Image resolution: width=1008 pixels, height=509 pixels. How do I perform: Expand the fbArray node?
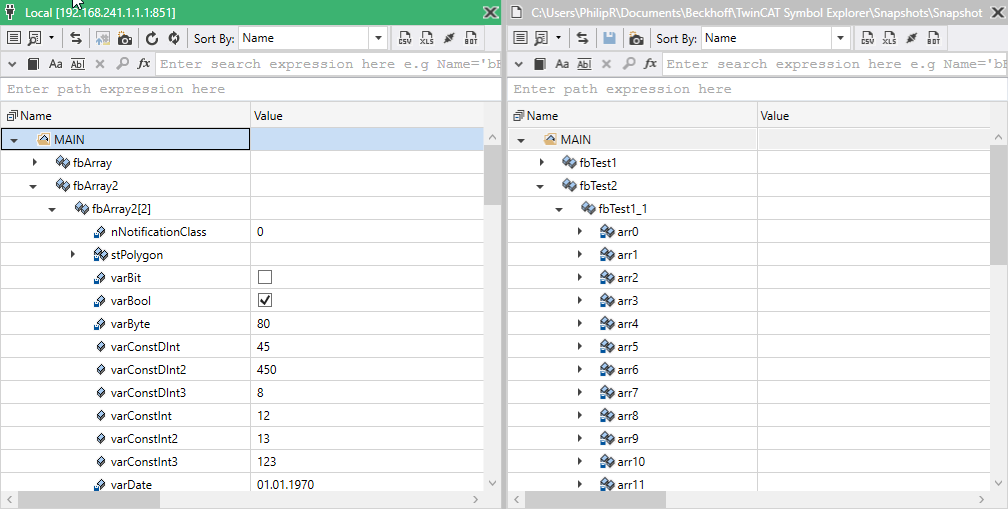pyautogui.click(x=35, y=162)
